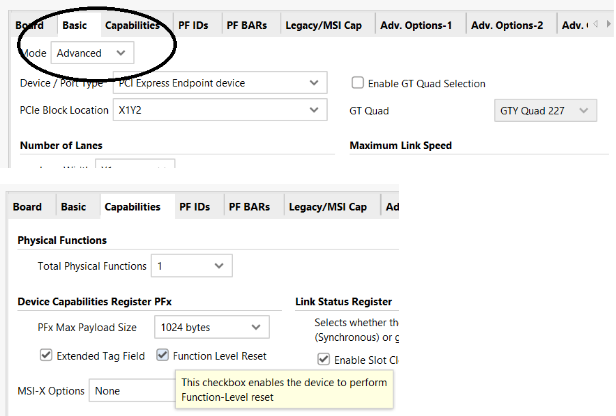Image resolution: width=616 pixels, height=416 pixels.
Task: Switch to the Adv. Options-2 tab
Action: point(506,24)
